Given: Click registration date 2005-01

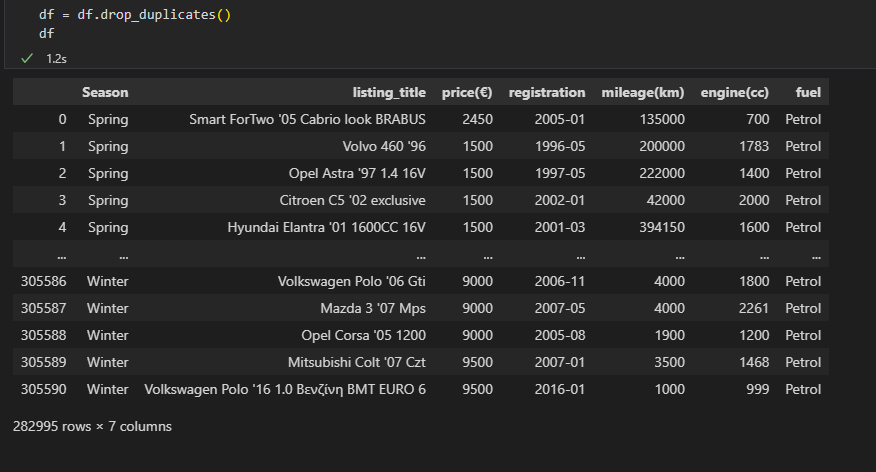Looking at the screenshot, I should point(560,119).
